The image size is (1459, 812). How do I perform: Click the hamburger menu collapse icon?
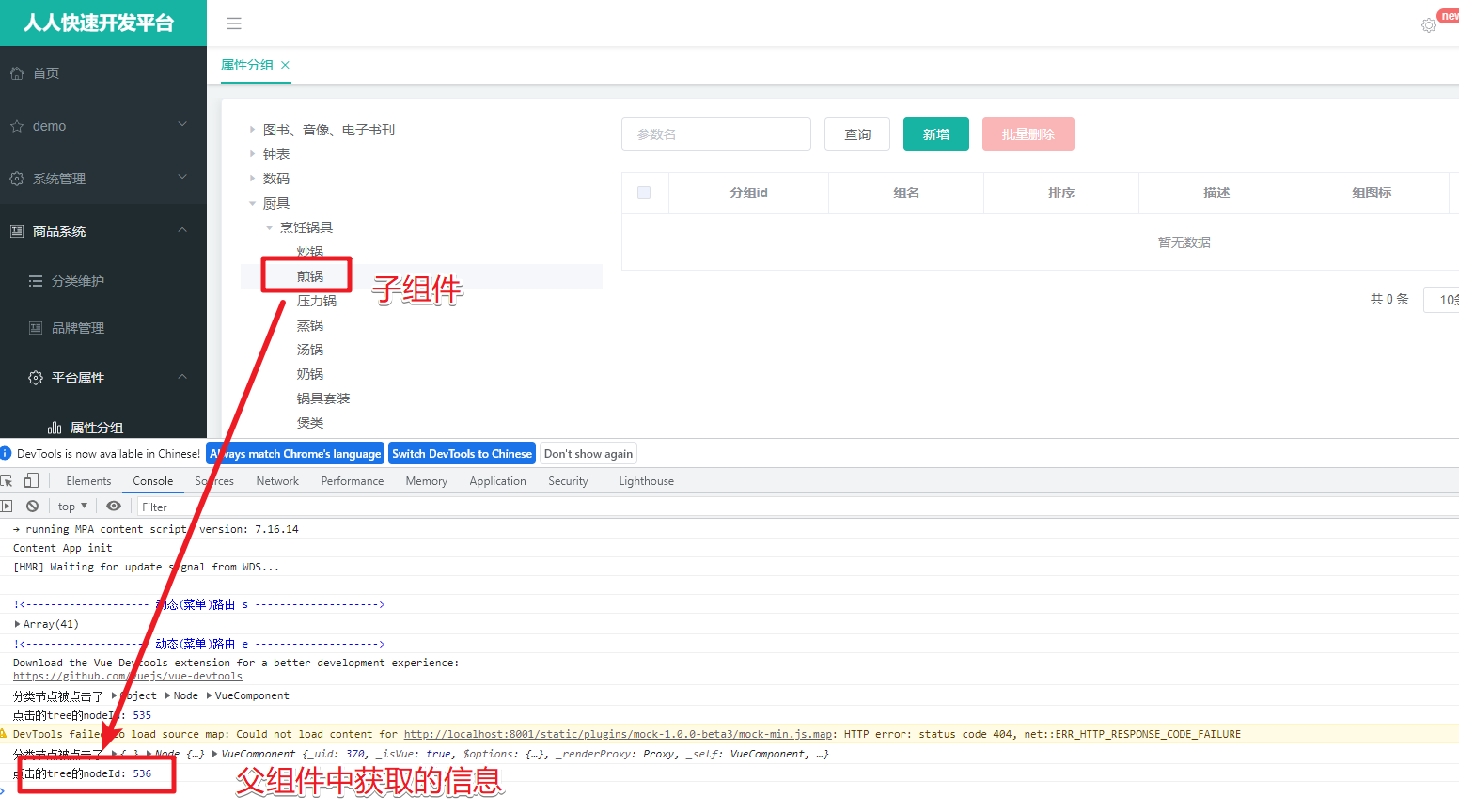[234, 23]
